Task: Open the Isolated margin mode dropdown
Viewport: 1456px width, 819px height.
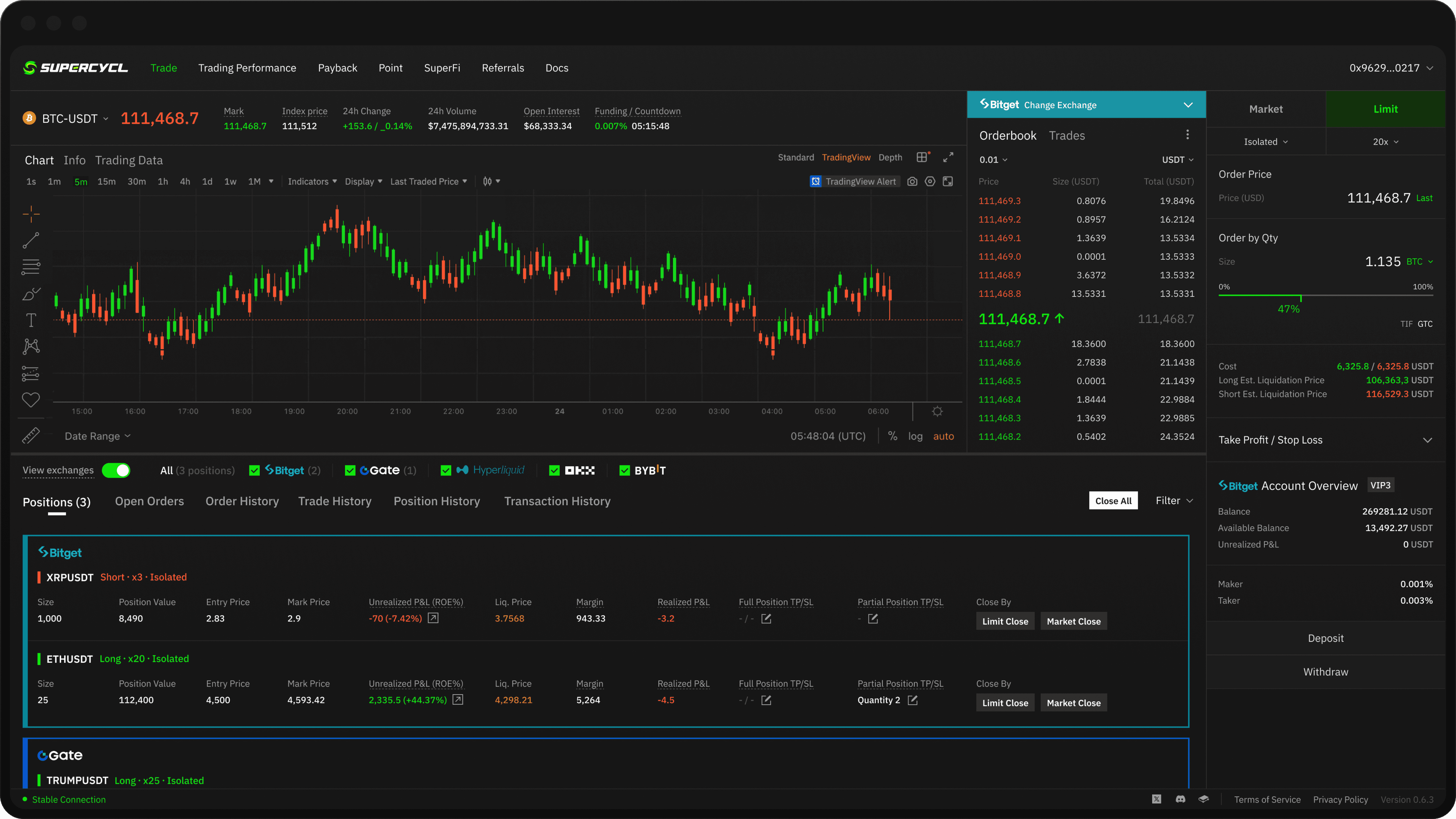Action: 1266,142
